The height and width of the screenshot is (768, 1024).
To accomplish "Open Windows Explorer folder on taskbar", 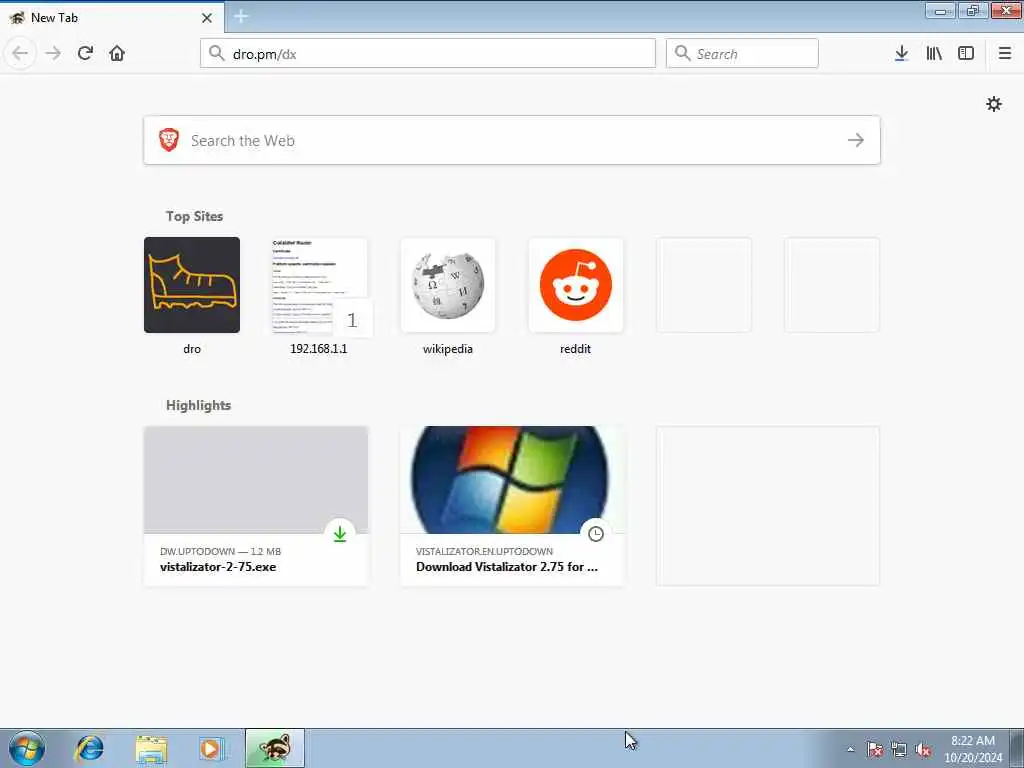I will click(x=152, y=748).
